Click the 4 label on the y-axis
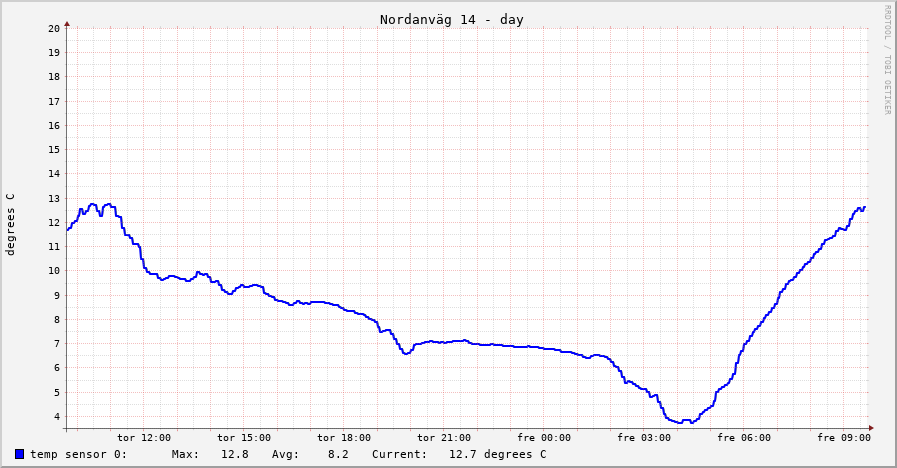 click(57, 416)
